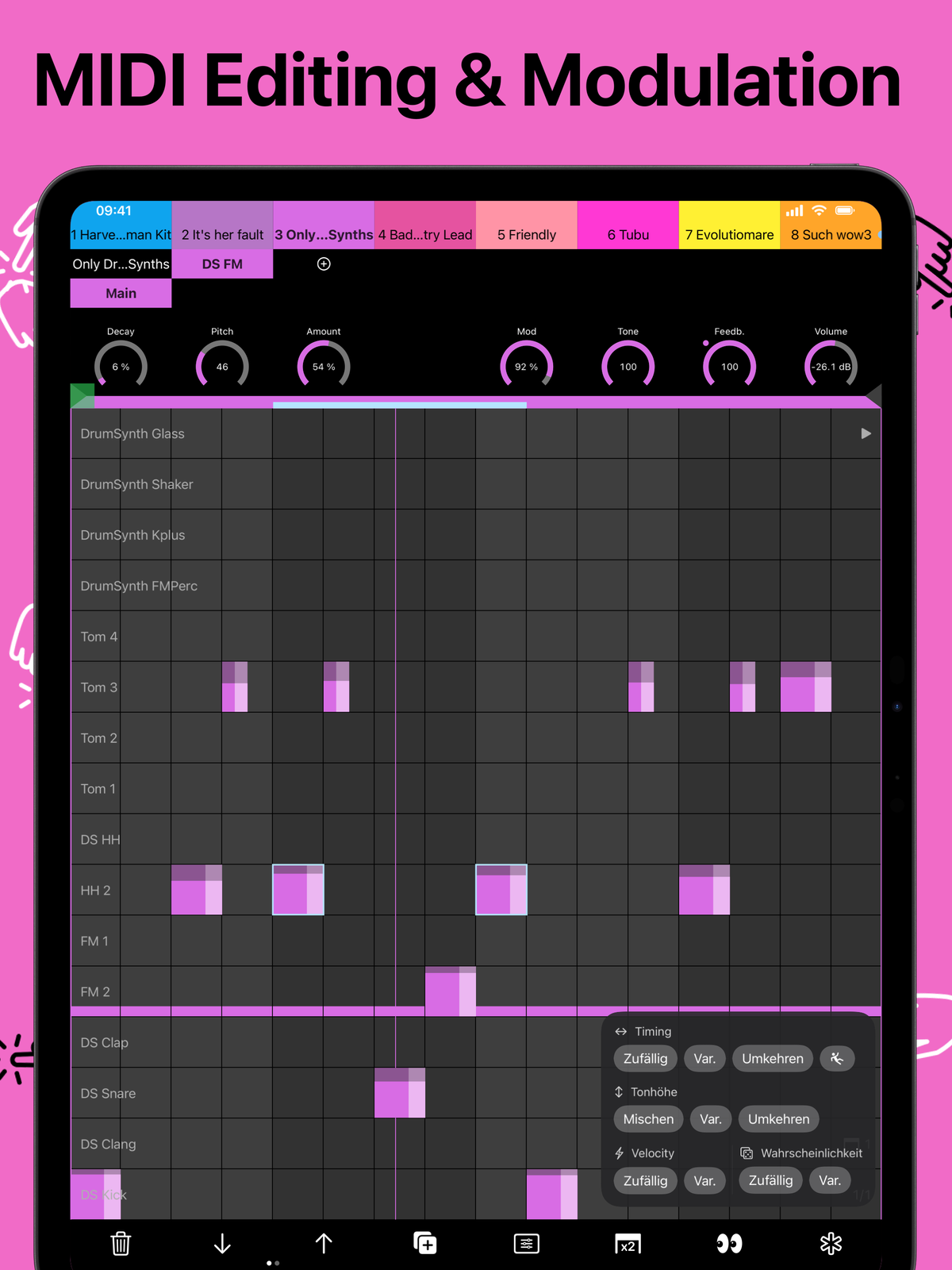Tap the DrumSynth Shaker row label
Viewport: 952px width, 1270px height.
[x=136, y=484]
